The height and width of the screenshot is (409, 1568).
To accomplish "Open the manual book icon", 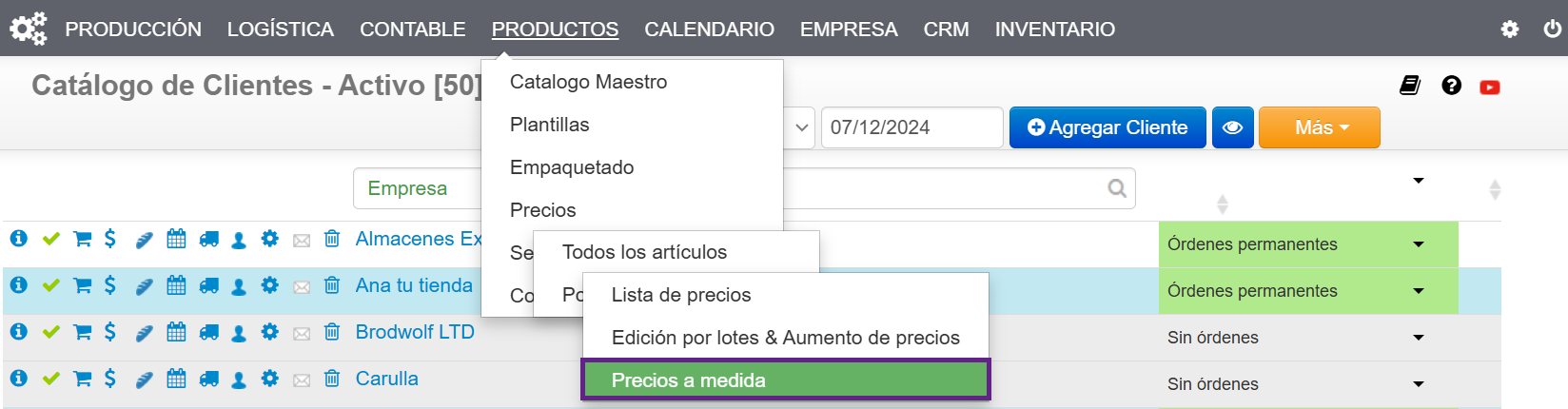I will [x=1410, y=86].
